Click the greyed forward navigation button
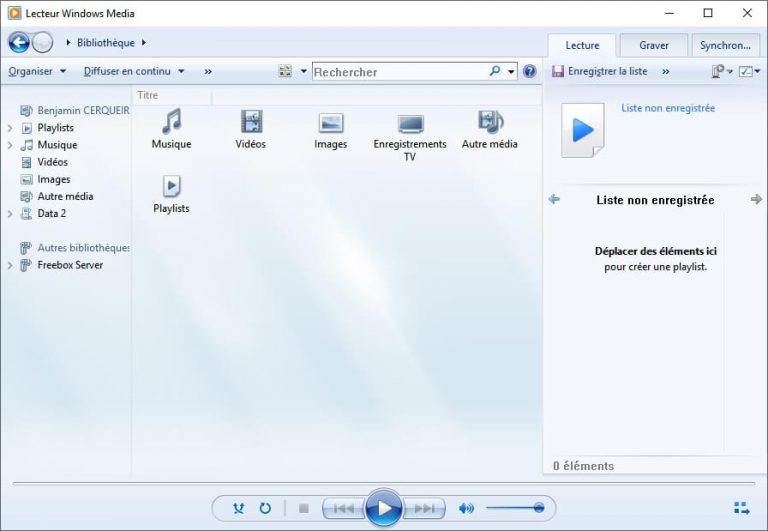768x531 pixels. tap(43, 43)
